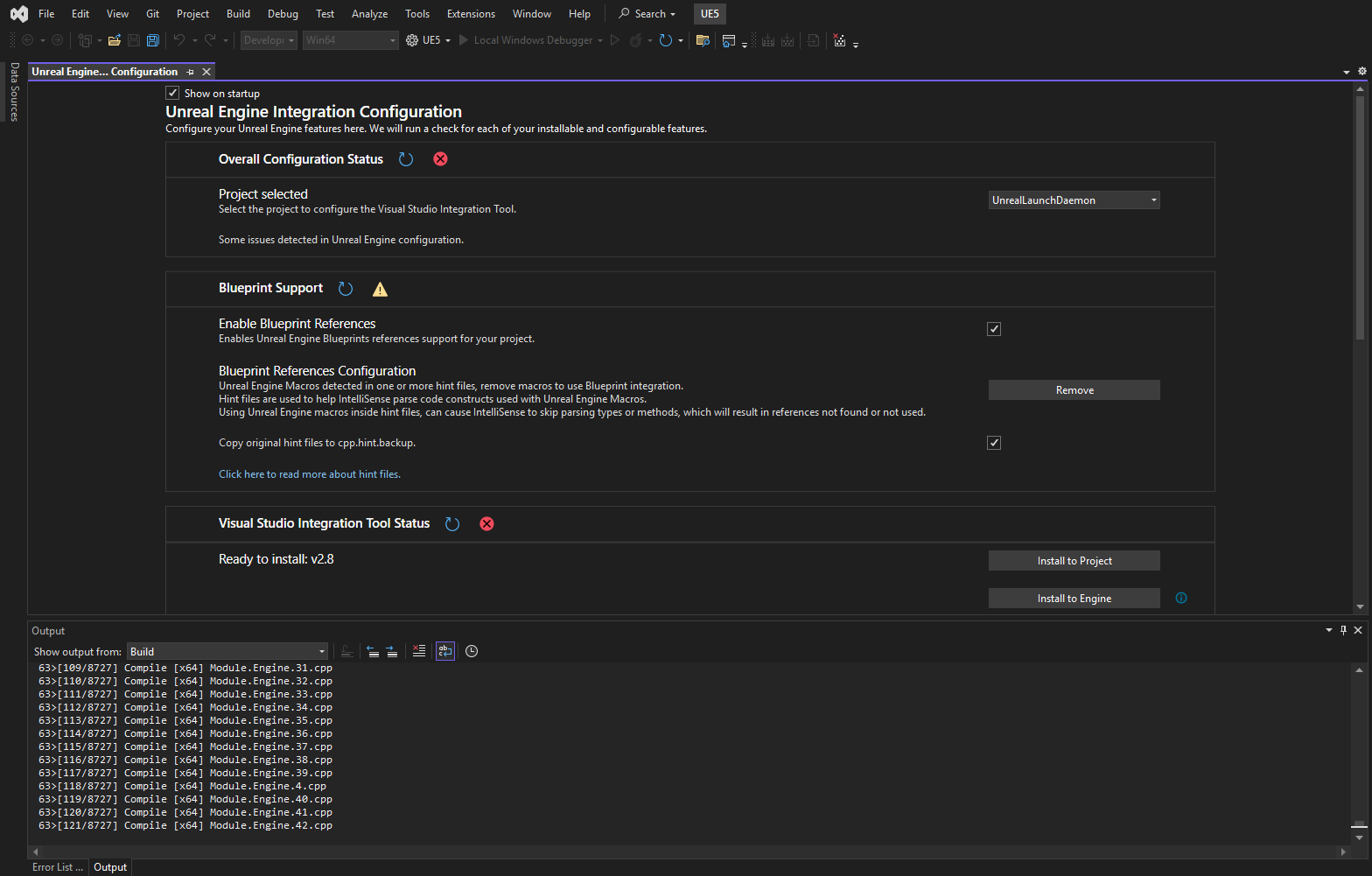Click the Visual Studio logo icon
Screen dimensions: 1372x876
coord(18,14)
